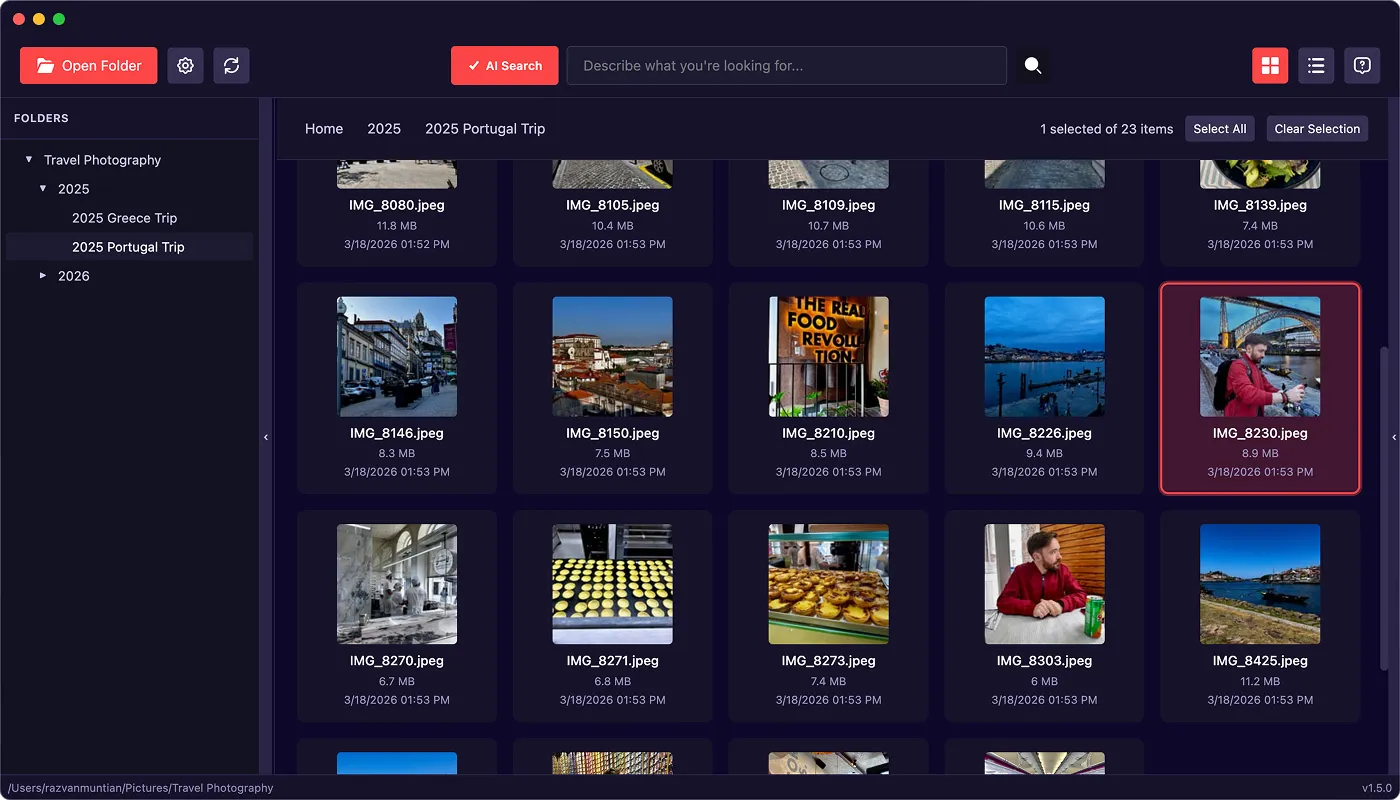Click Select All button

(1220, 129)
